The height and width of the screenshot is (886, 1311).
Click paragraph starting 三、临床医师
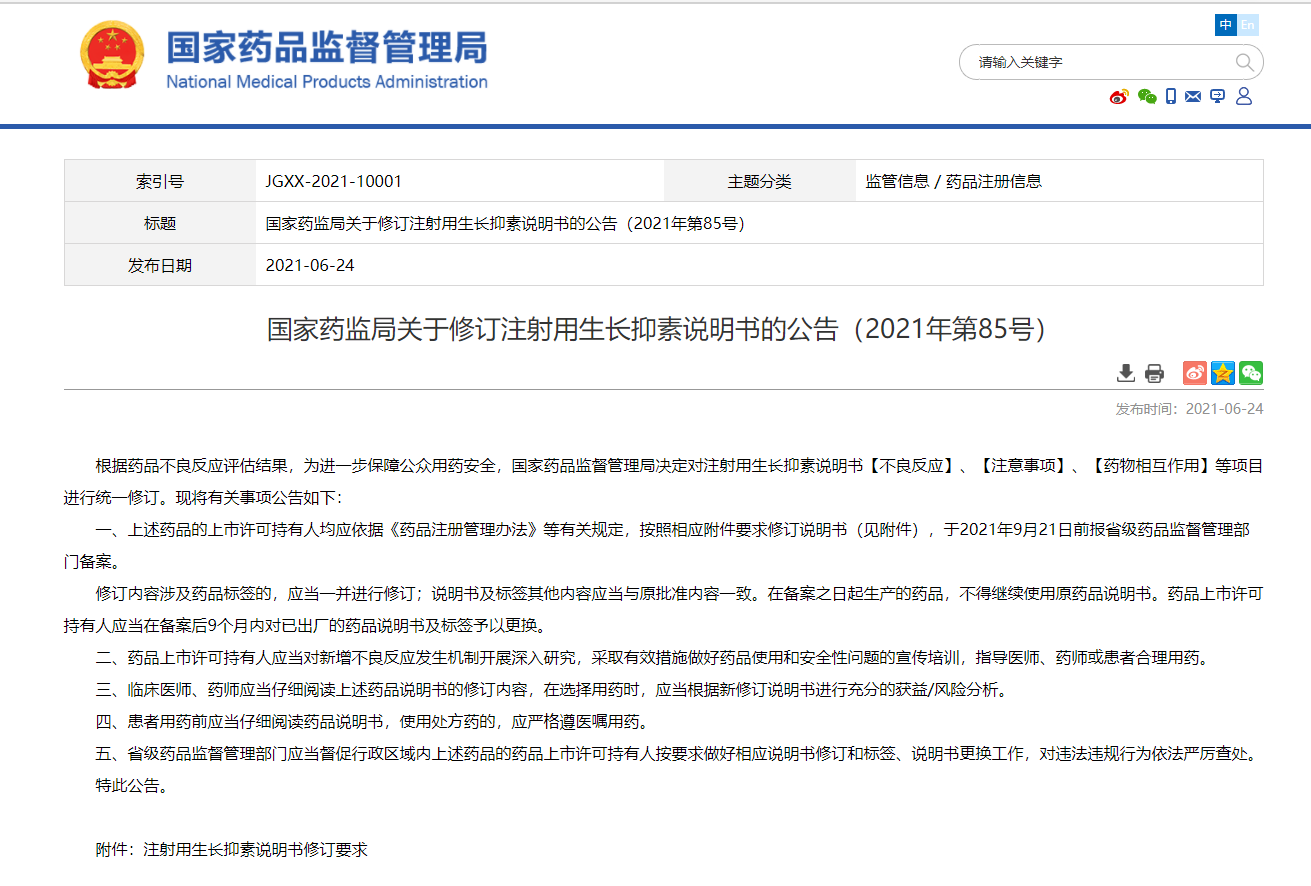point(551,690)
